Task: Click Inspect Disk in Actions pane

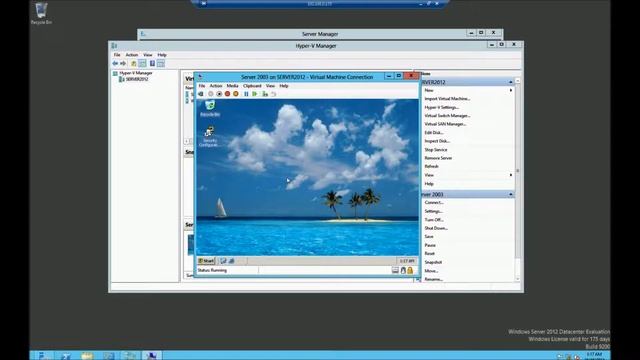Action: click(437, 141)
